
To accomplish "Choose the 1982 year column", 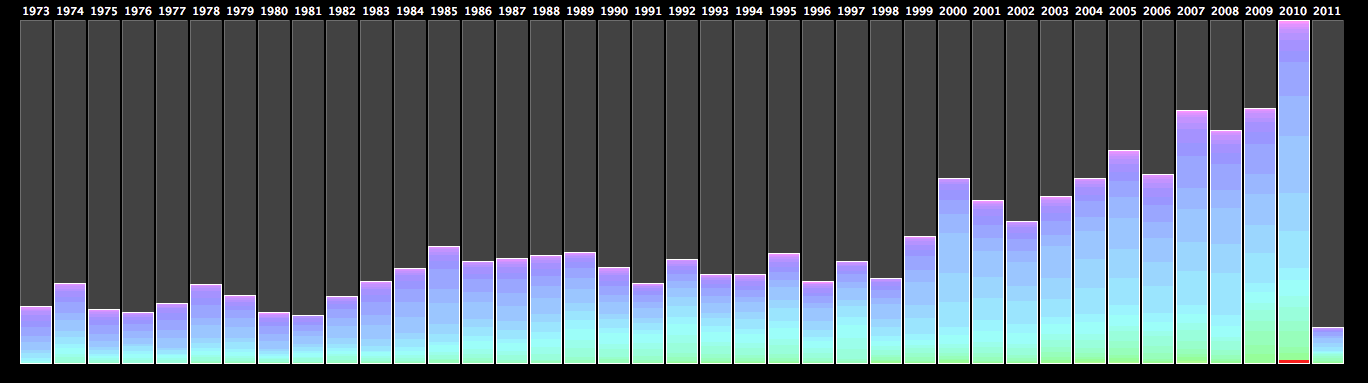I will pyautogui.click(x=342, y=330).
